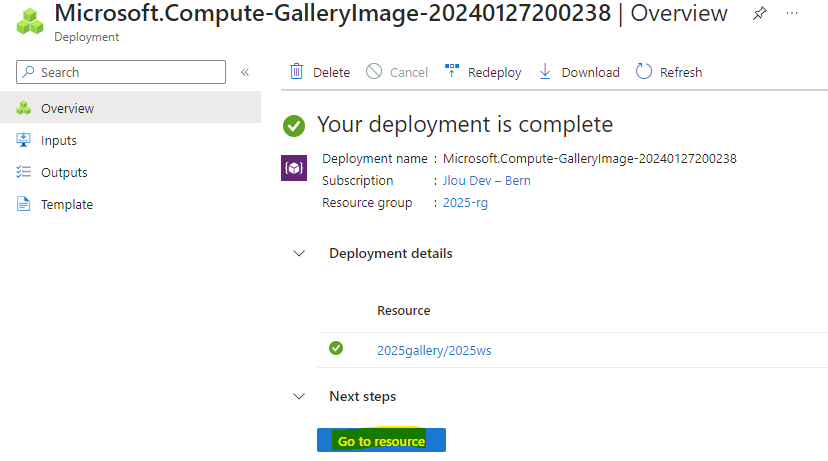
Task: Click the Refresh label in the toolbar
Action: tap(681, 72)
